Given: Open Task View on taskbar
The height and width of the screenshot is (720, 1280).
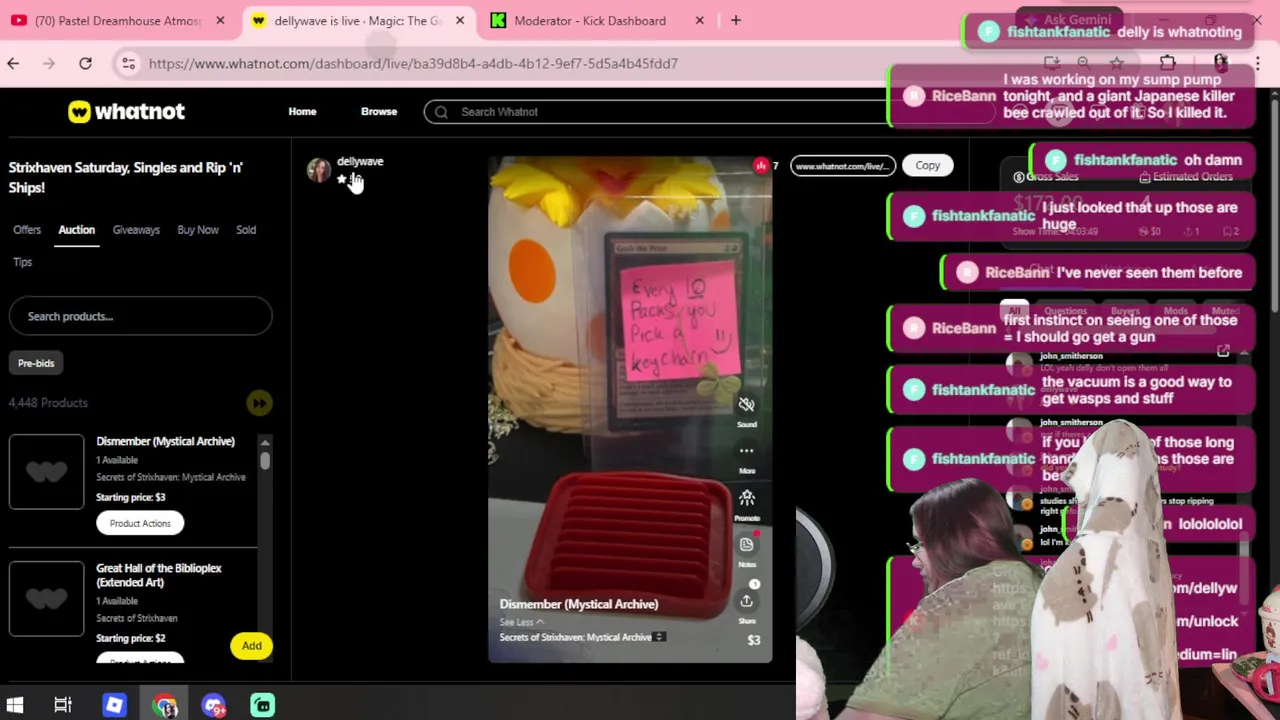Looking at the screenshot, I should click(x=63, y=705).
